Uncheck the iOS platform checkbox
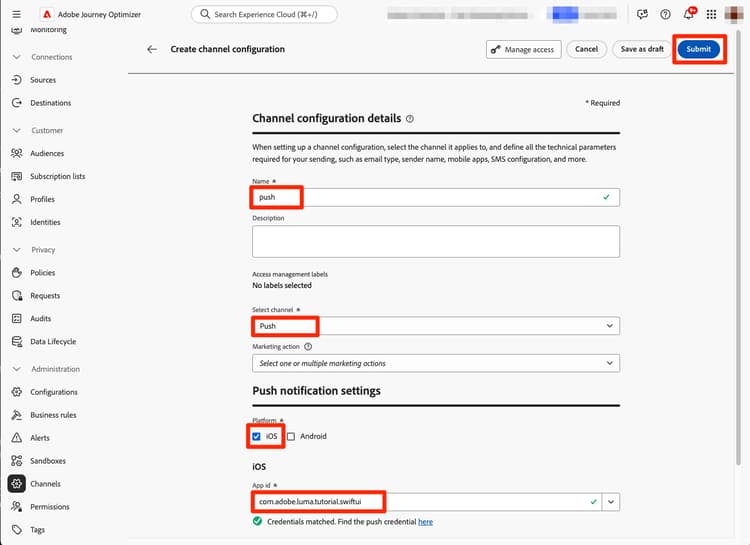 point(256,436)
